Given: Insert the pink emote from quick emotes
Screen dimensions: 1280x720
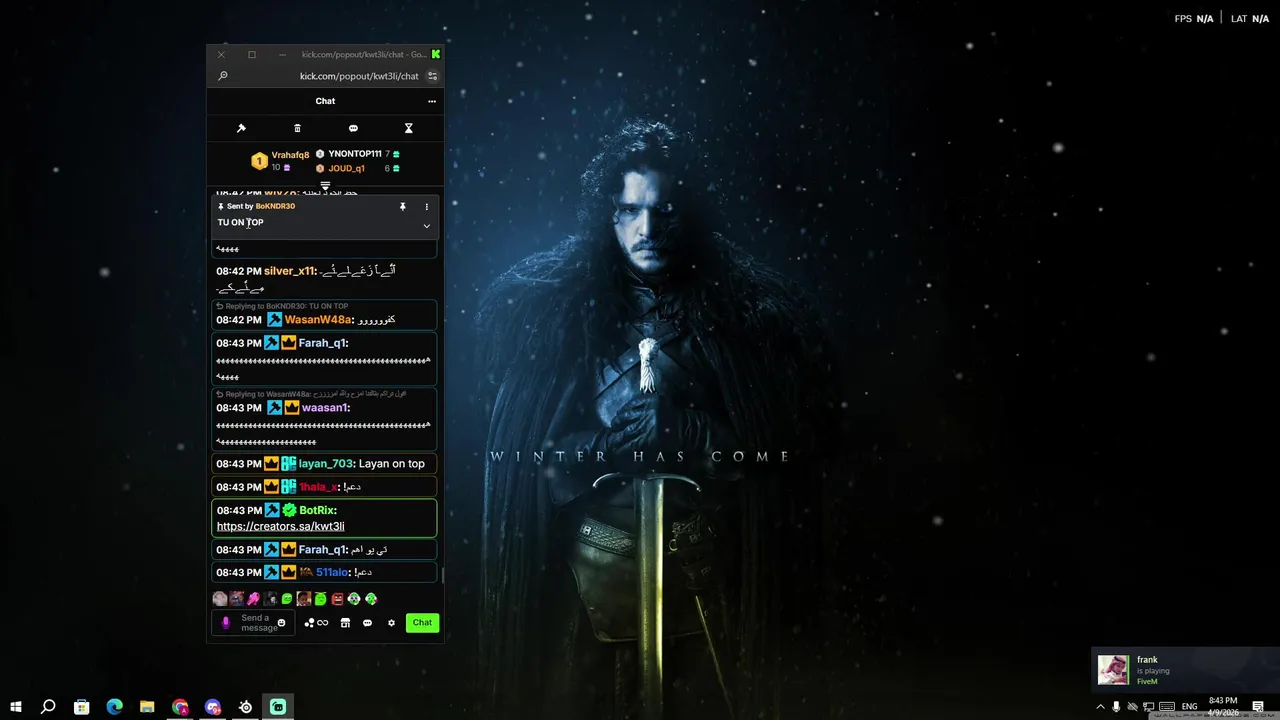Looking at the screenshot, I should click(x=254, y=599).
